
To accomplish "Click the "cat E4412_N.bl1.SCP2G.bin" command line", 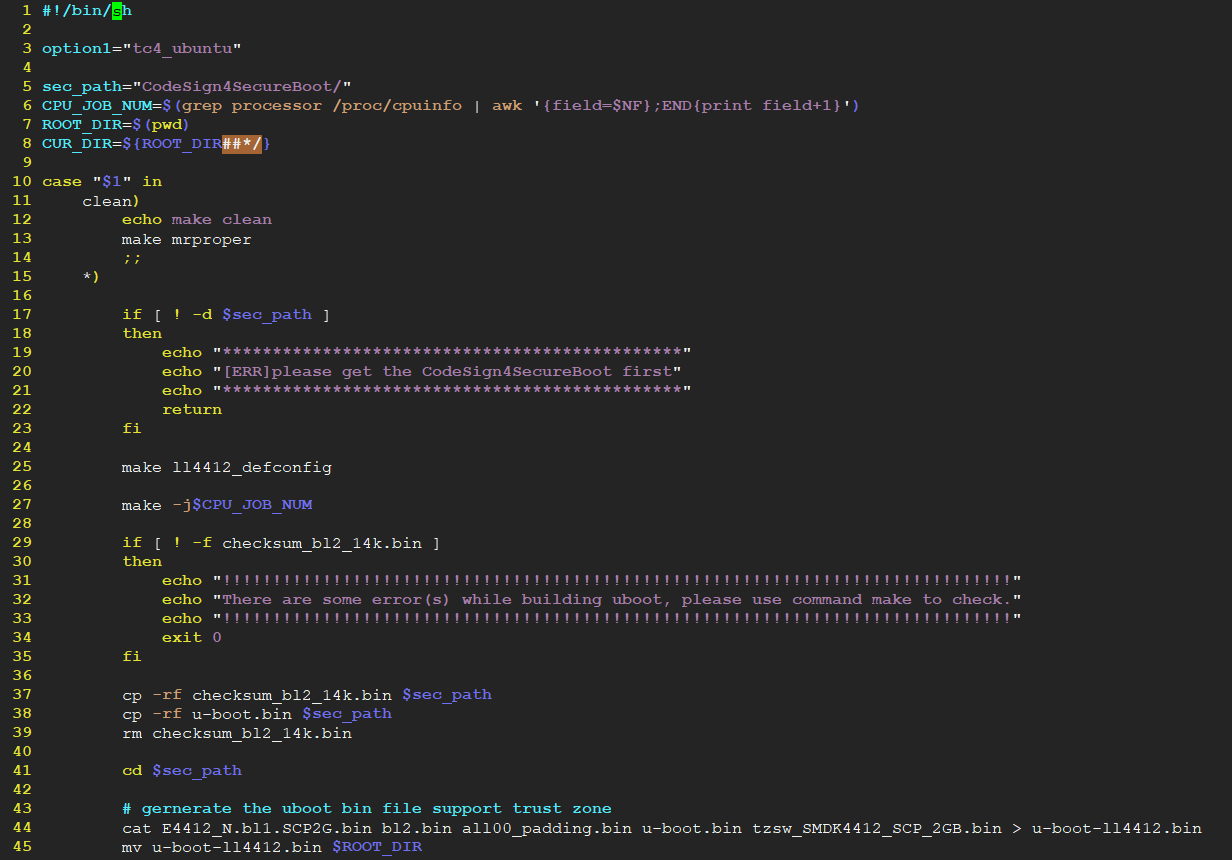I will (662, 827).
